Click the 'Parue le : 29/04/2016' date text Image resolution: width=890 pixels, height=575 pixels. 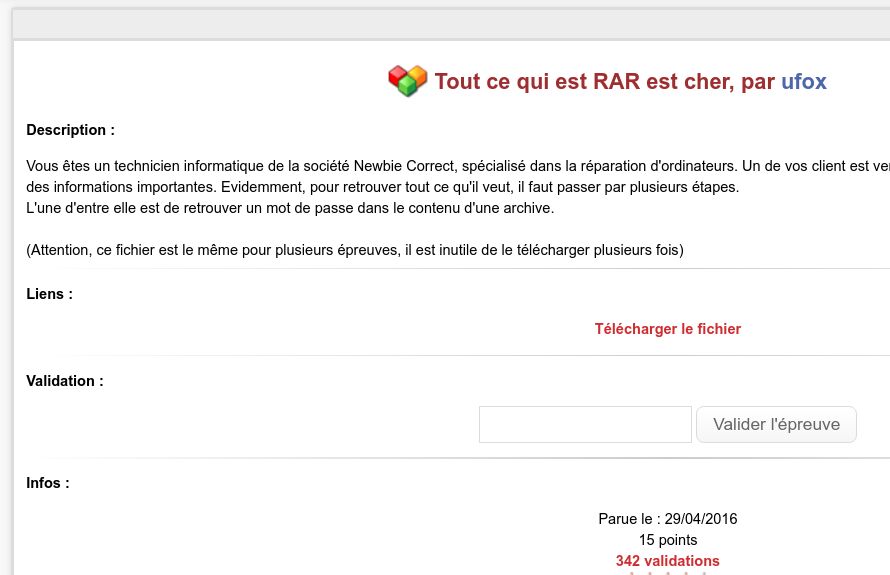[667, 519]
